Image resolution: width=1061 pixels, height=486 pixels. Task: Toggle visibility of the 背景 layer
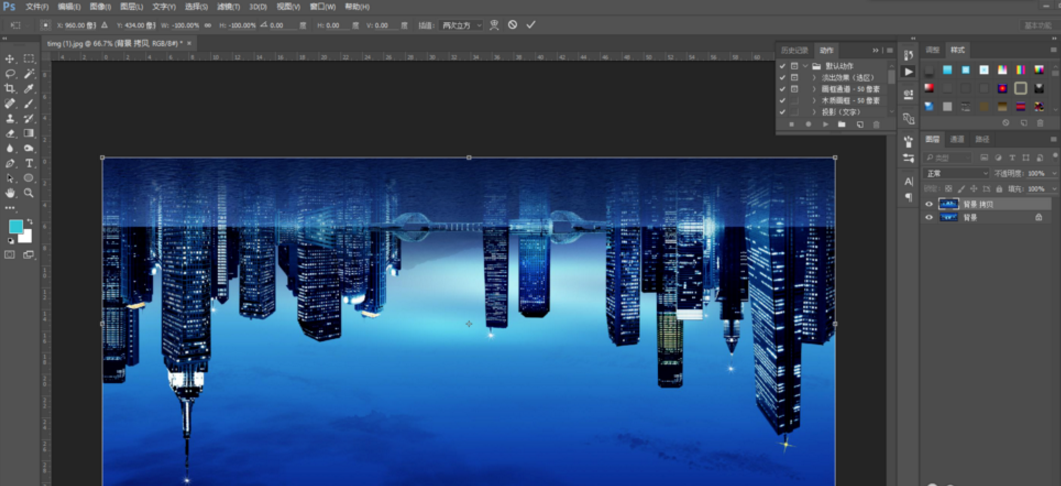coord(929,217)
